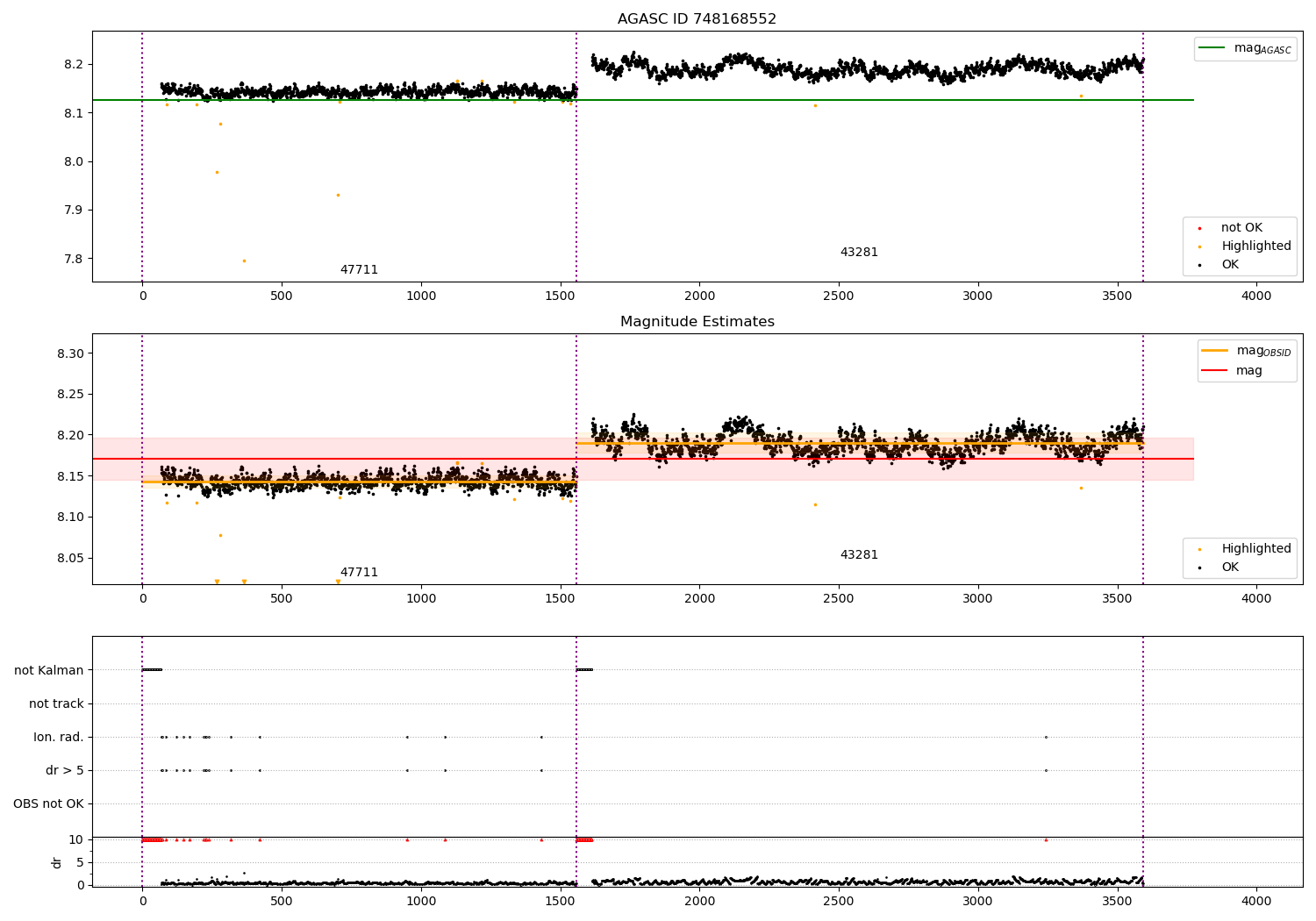1316x921 pixels.
Task: Click the red mag legend line
Action: (x=1215, y=370)
